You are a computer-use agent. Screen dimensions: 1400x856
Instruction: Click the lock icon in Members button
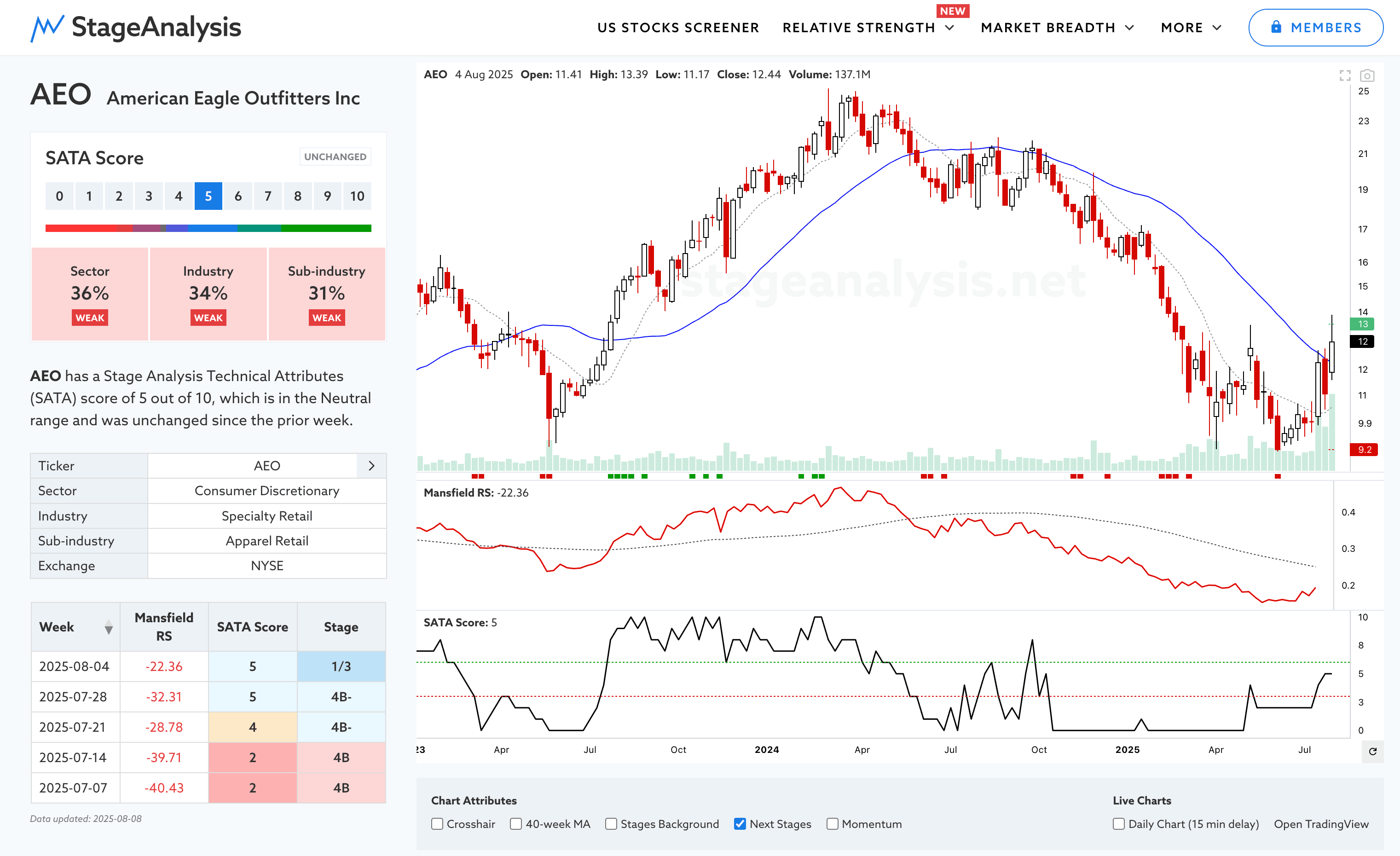click(x=1276, y=27)
